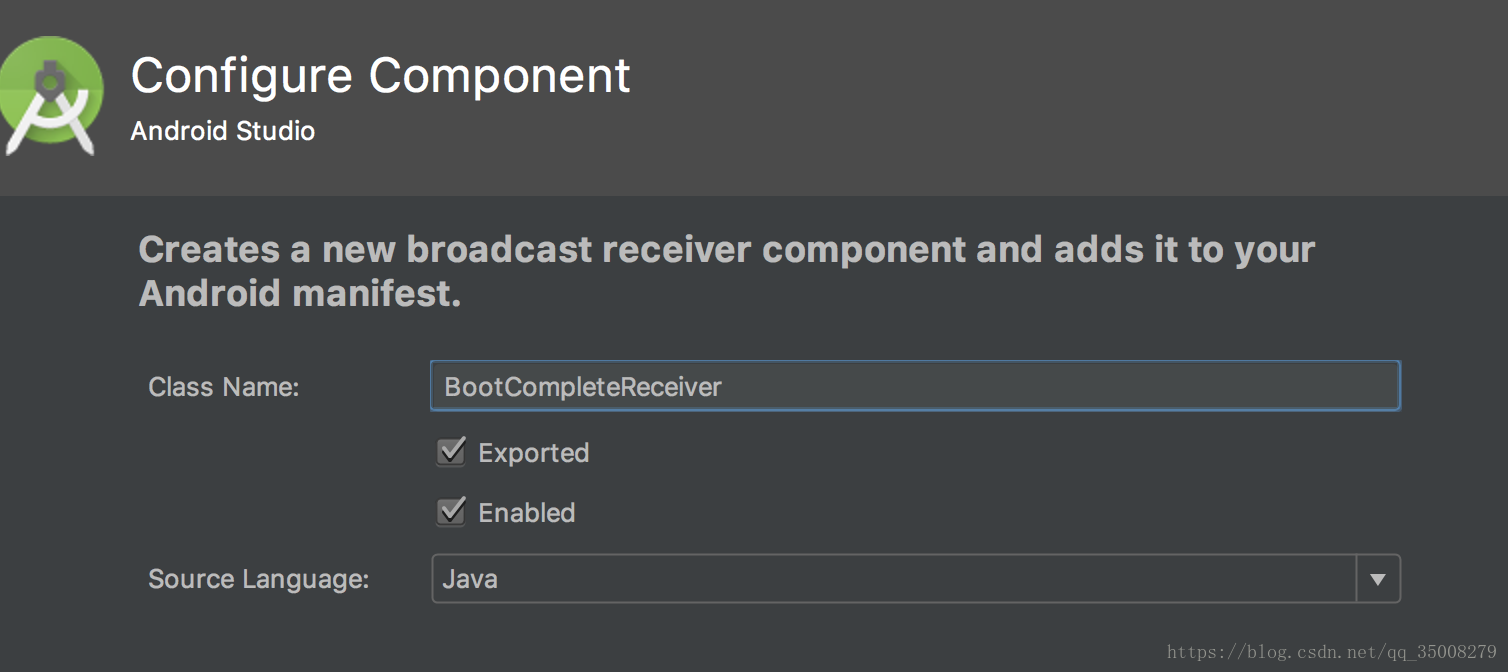Image resolution: width=1508 pixels, height=672 pixels.
Task: Click the checkmark inside the Enabled box
Action: point(453,510)
